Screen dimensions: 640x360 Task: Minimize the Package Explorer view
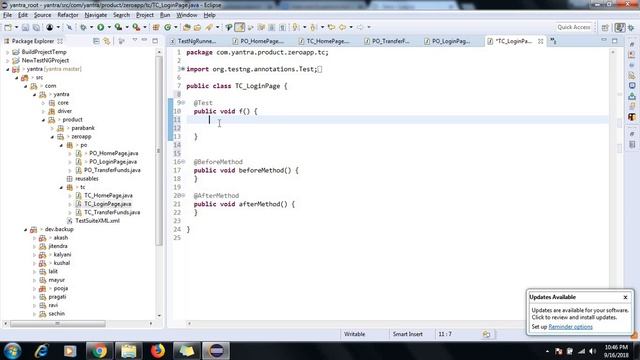[144, 40]
